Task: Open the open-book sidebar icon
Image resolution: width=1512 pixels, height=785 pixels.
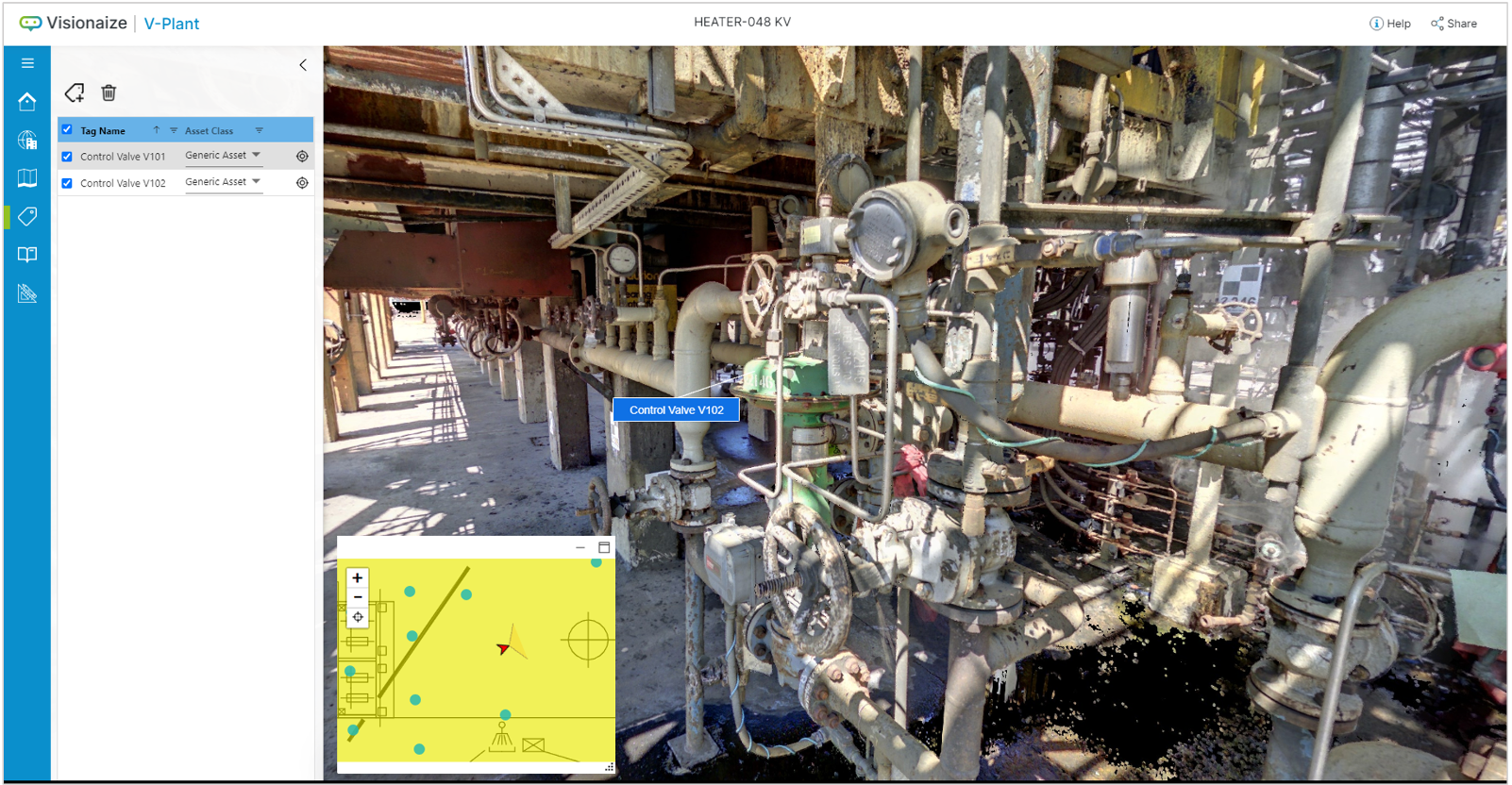Action: click(x=27, y=255)
